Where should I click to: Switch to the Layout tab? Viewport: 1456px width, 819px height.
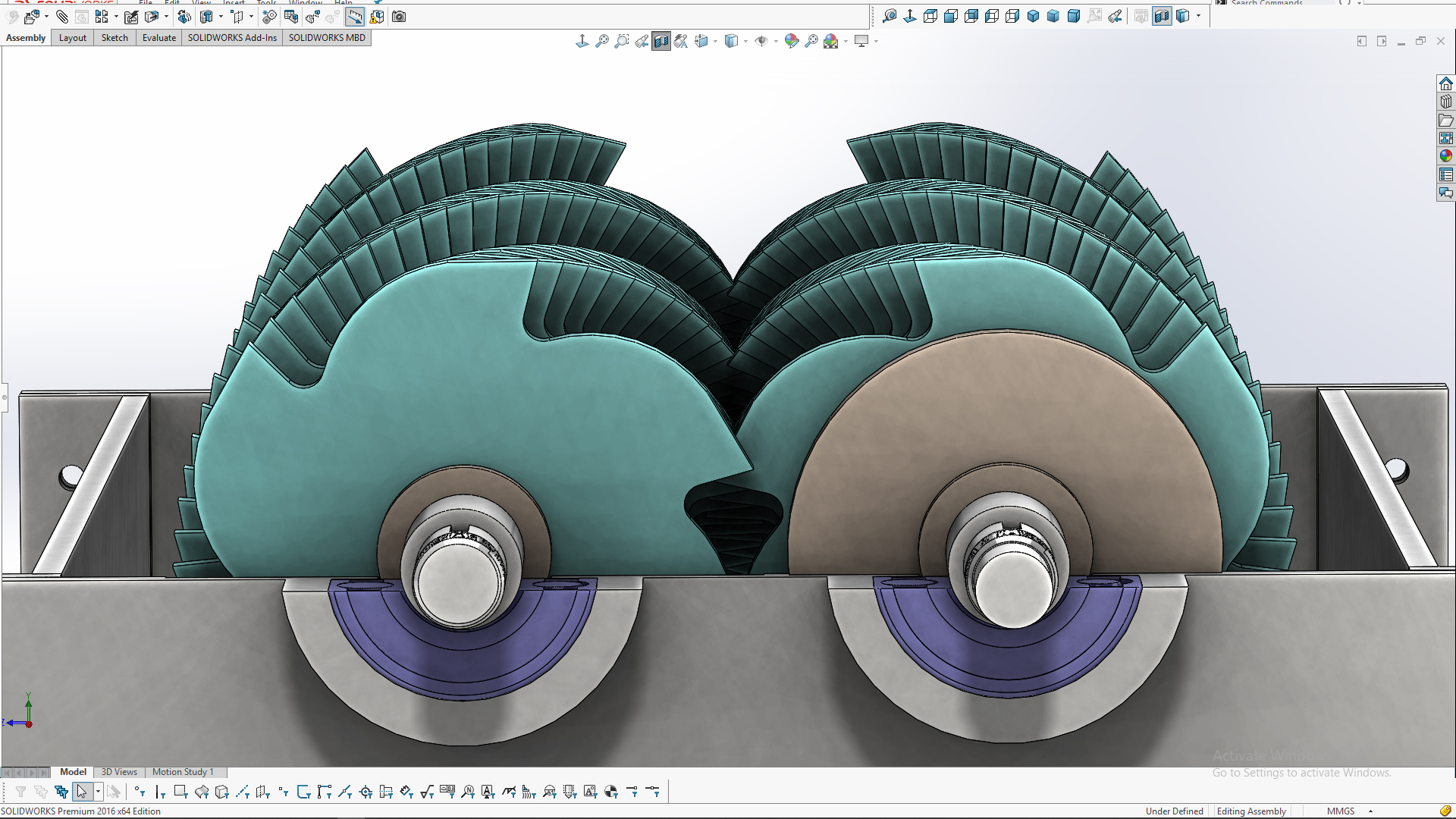point(73,38)
